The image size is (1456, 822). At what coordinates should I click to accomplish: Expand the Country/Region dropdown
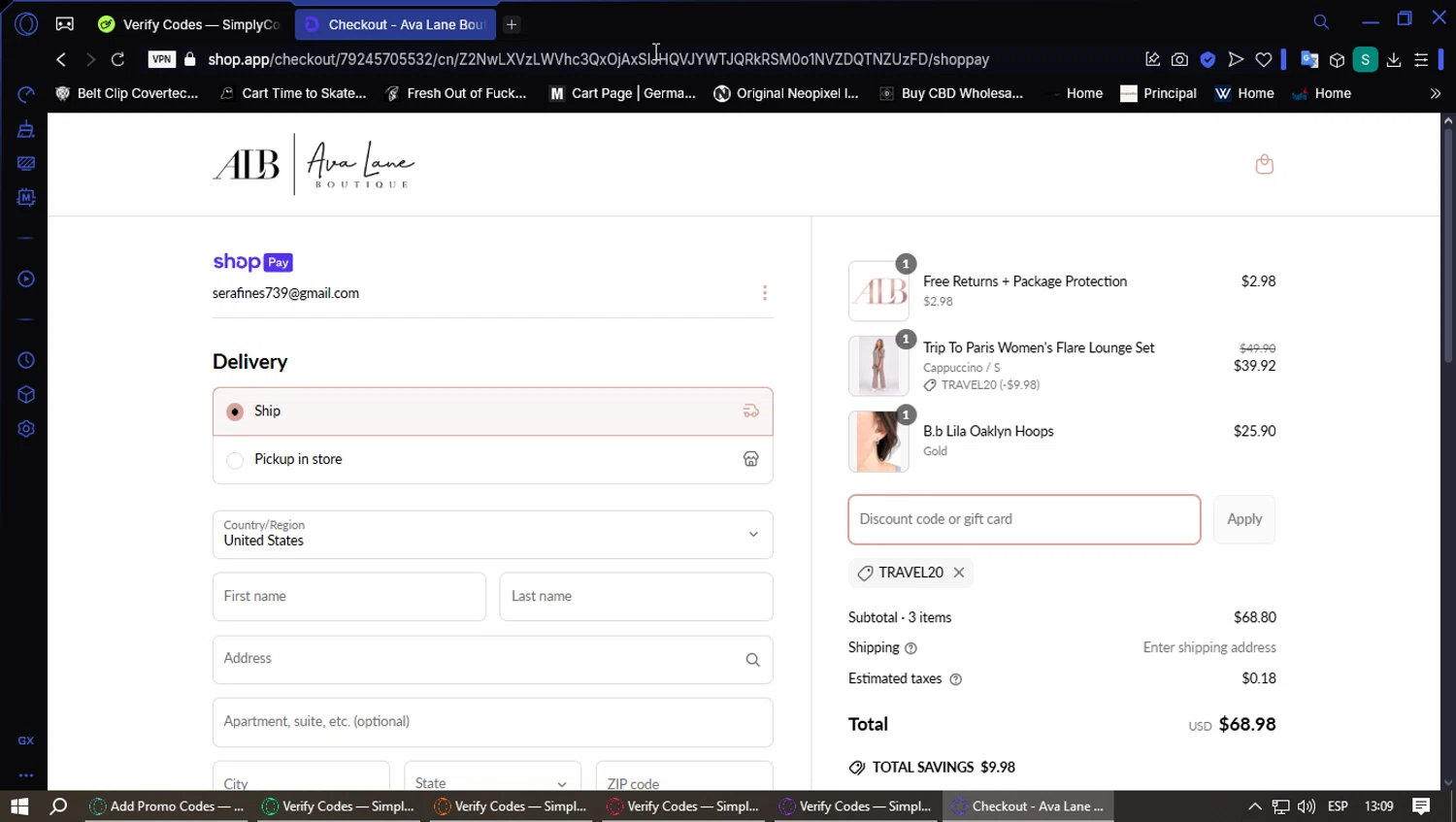pyautogui.click(x=493, y=535)
